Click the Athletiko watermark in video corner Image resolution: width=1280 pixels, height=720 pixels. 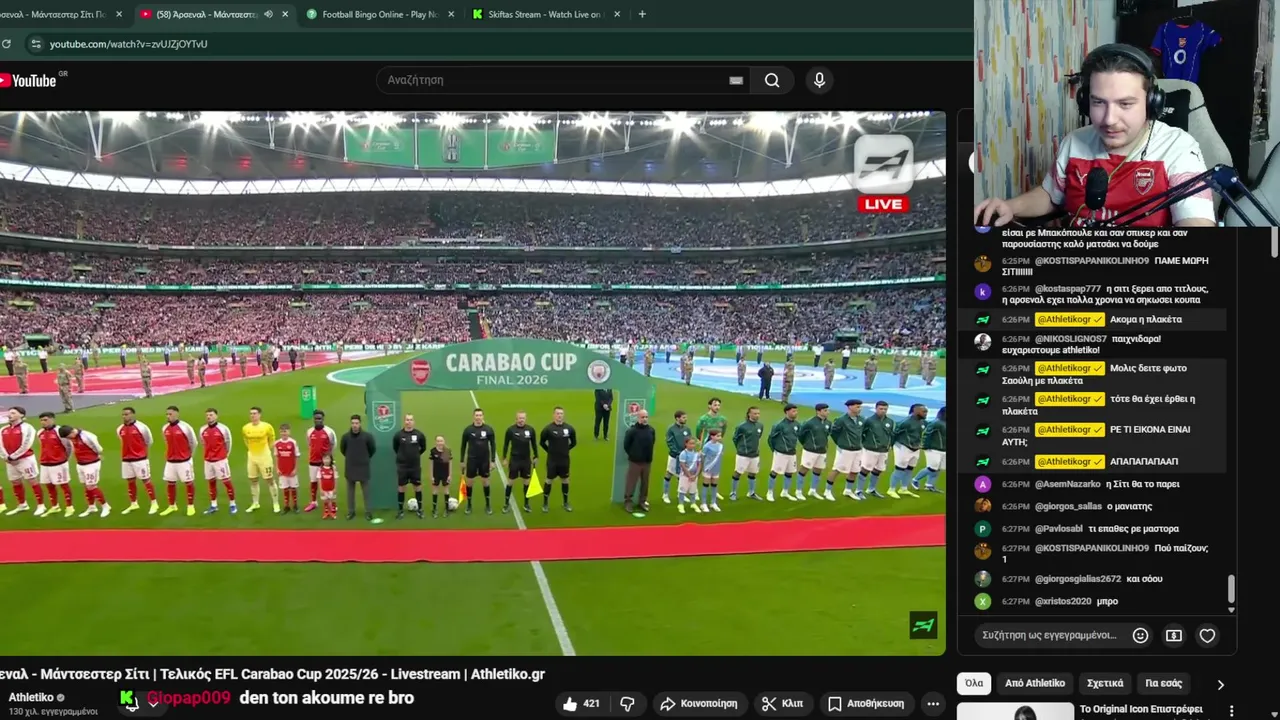pyautogui.click(x=923, y=625)
